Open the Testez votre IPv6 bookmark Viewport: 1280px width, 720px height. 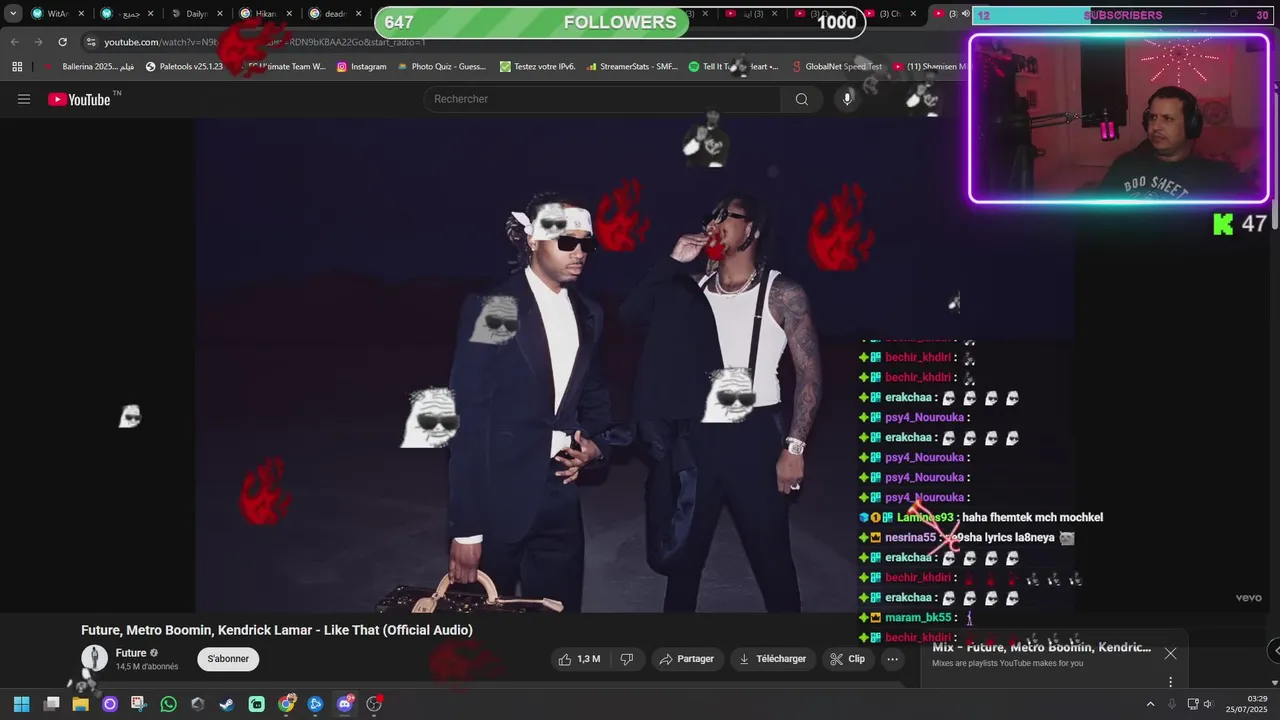537,67
